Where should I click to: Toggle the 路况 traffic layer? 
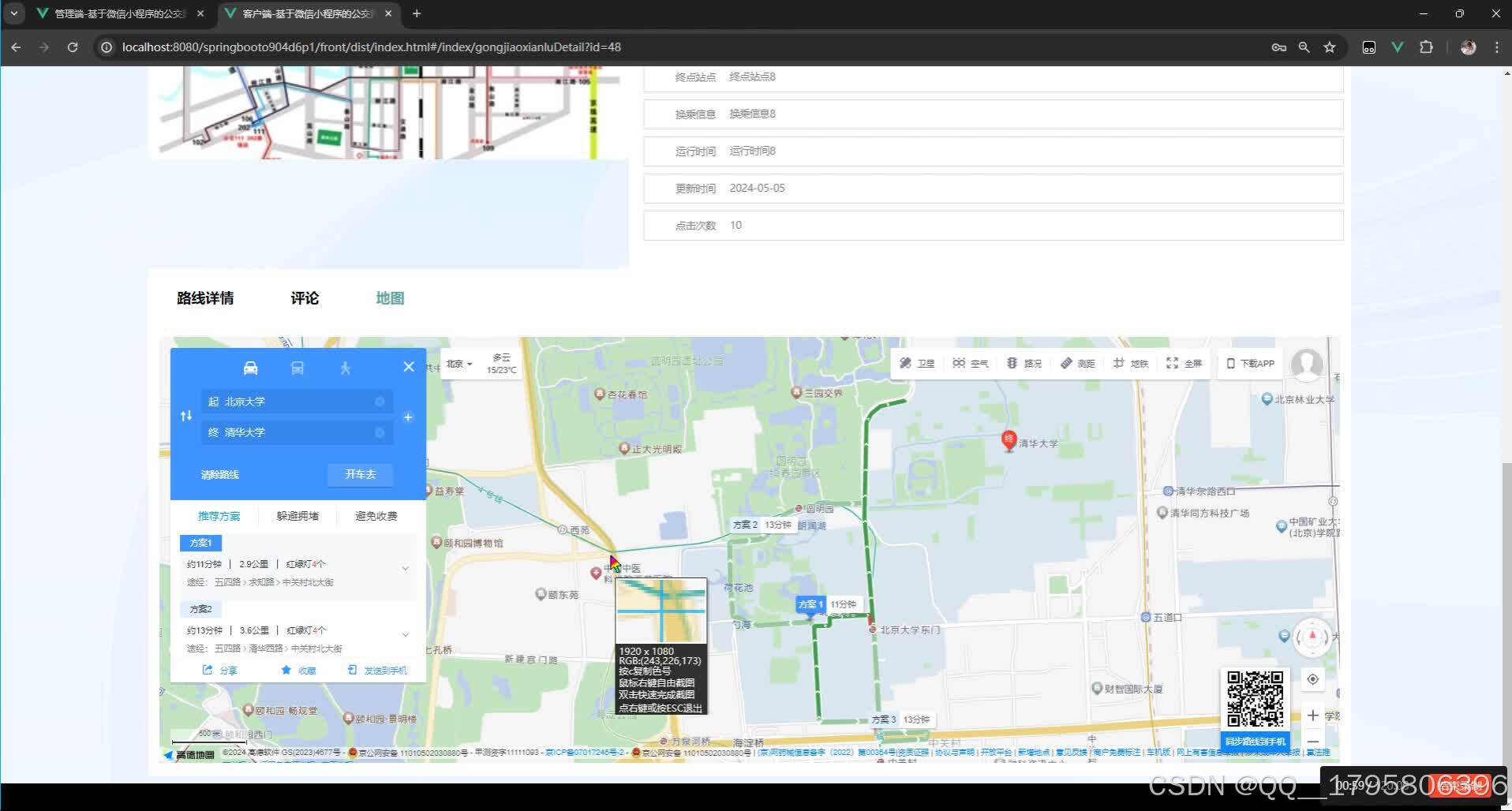[1024, 363]
